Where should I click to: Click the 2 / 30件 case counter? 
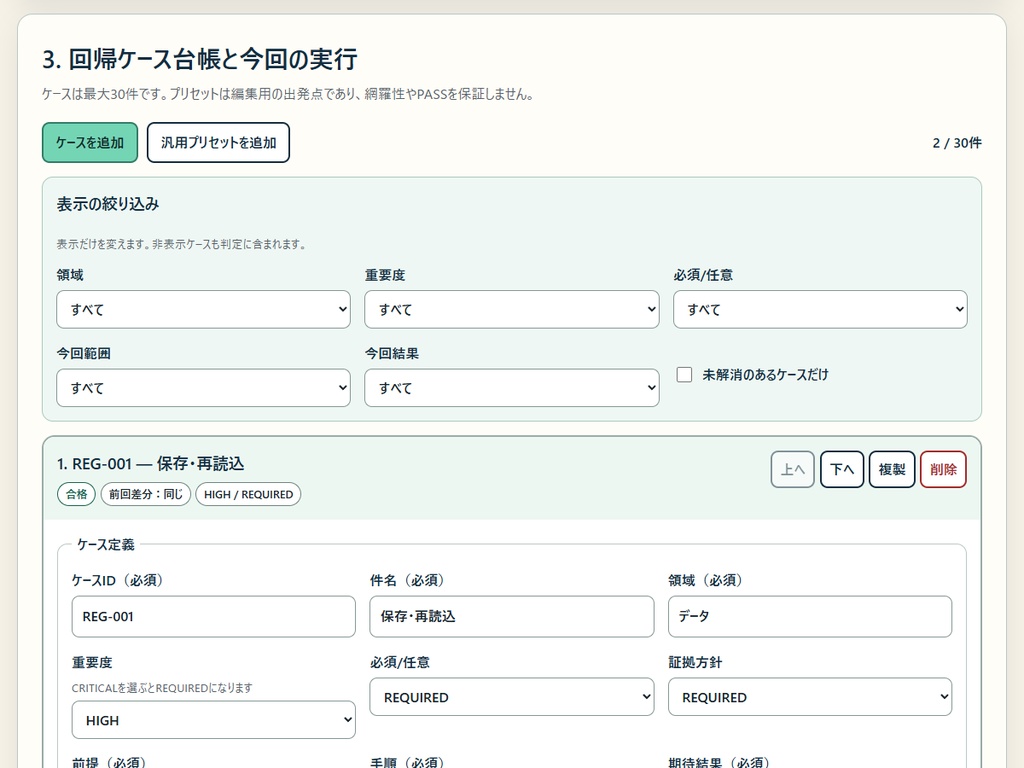957,143
